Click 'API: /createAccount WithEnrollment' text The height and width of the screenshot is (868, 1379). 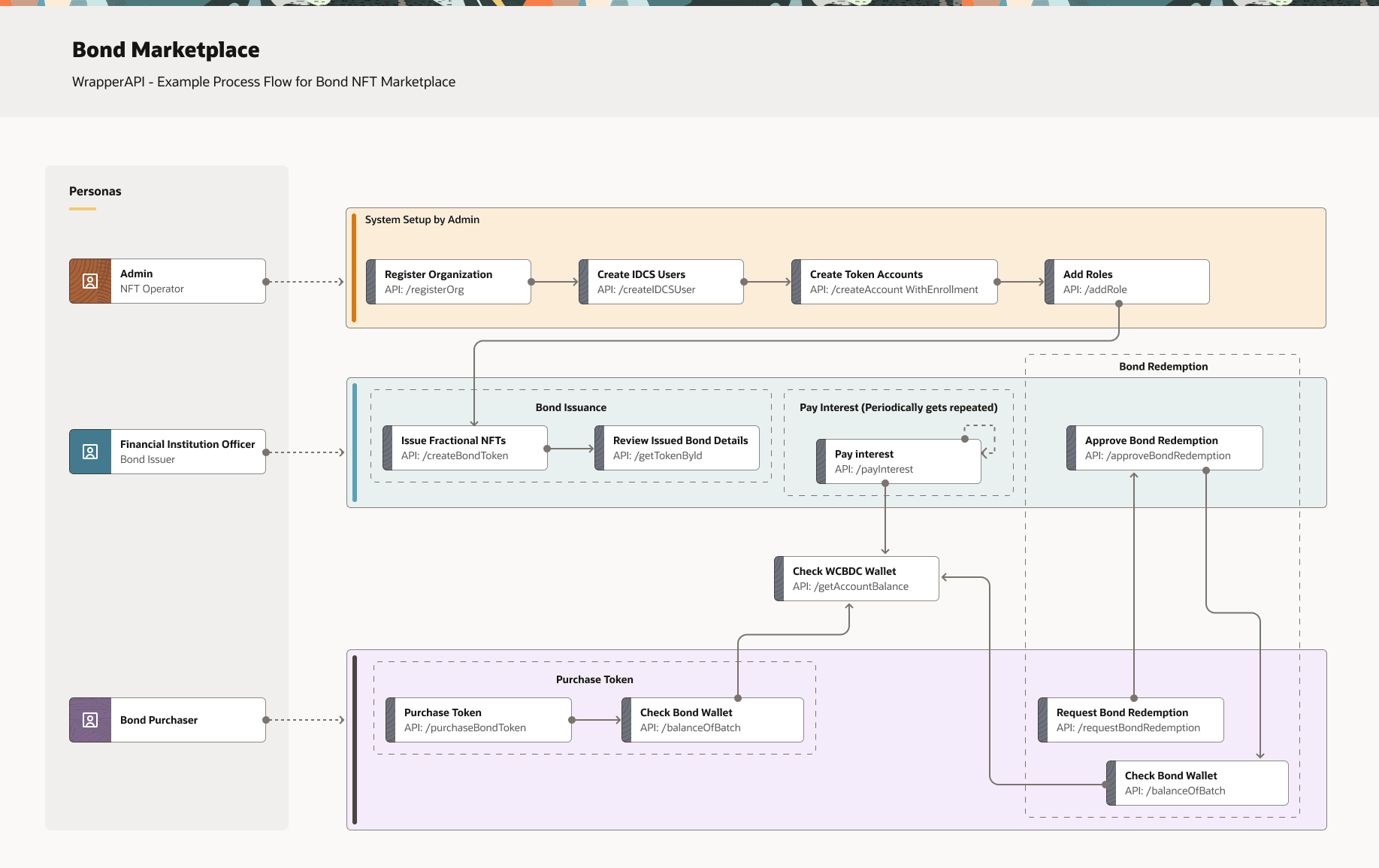tap(894, 289)
